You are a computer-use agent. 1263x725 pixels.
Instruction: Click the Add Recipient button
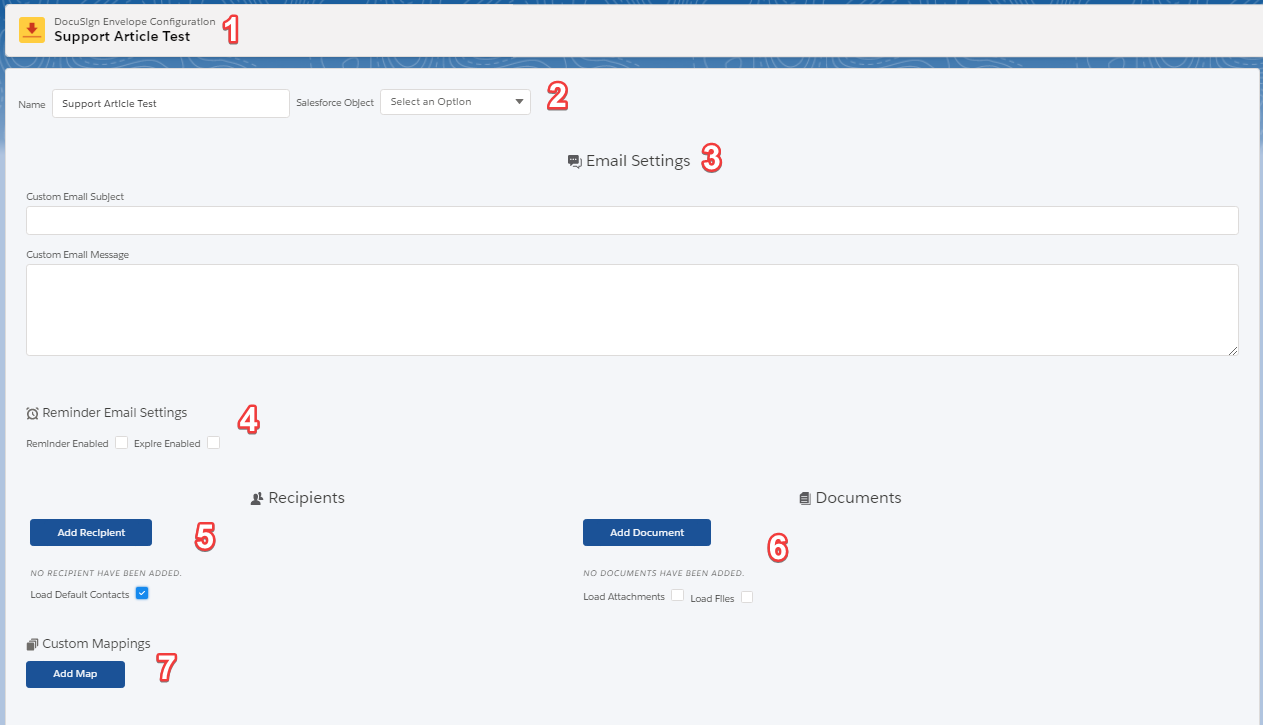point(90,532)
